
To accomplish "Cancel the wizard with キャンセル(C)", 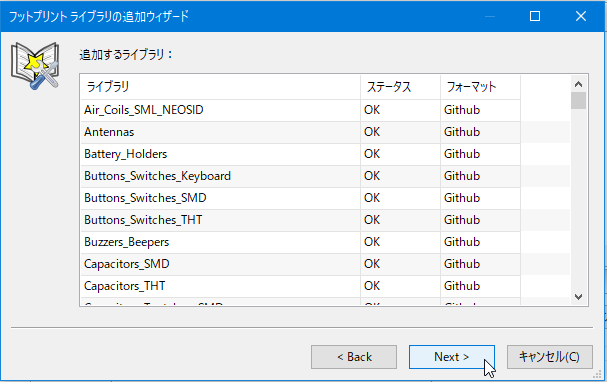I will [x=550, y=357].
